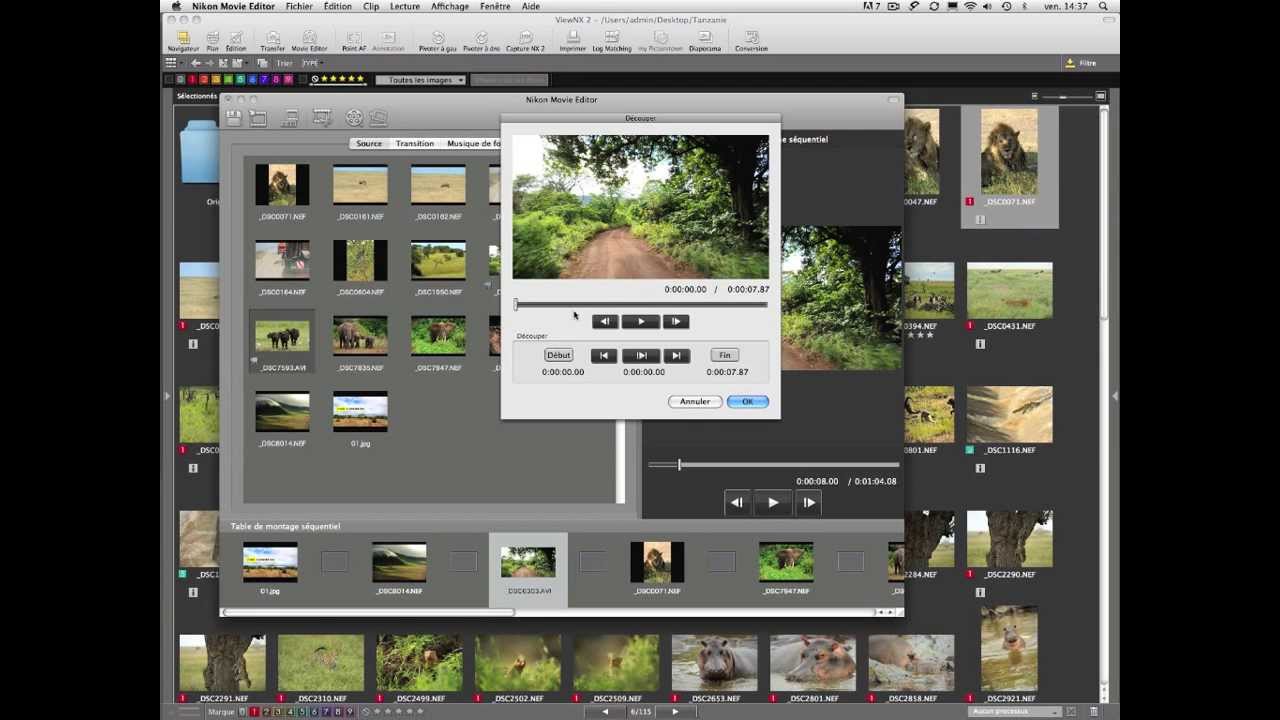Click the Imprimer print icon
The image size is (1280, 720).
[573, 41]
